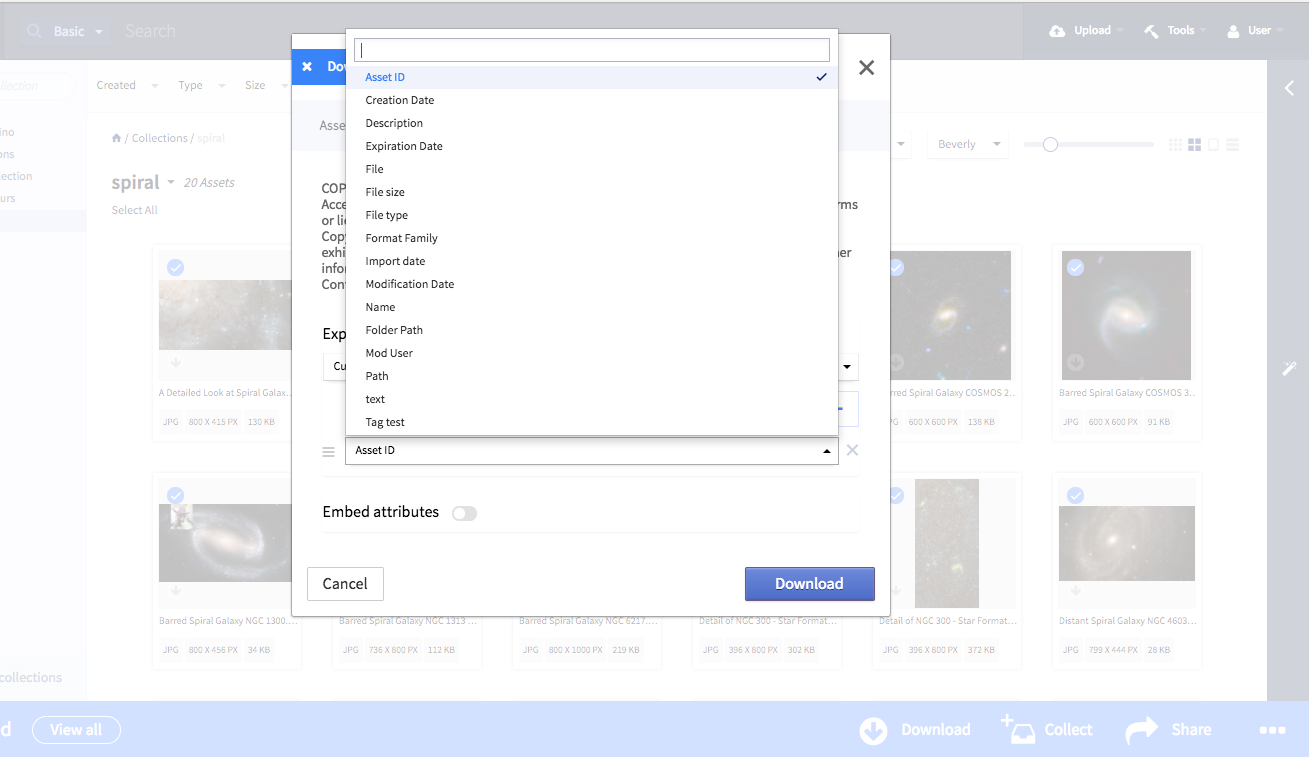
Task: Uncheck Barred Spiral Galaxy COSMOS 2 asset
Action: (896, 268)
